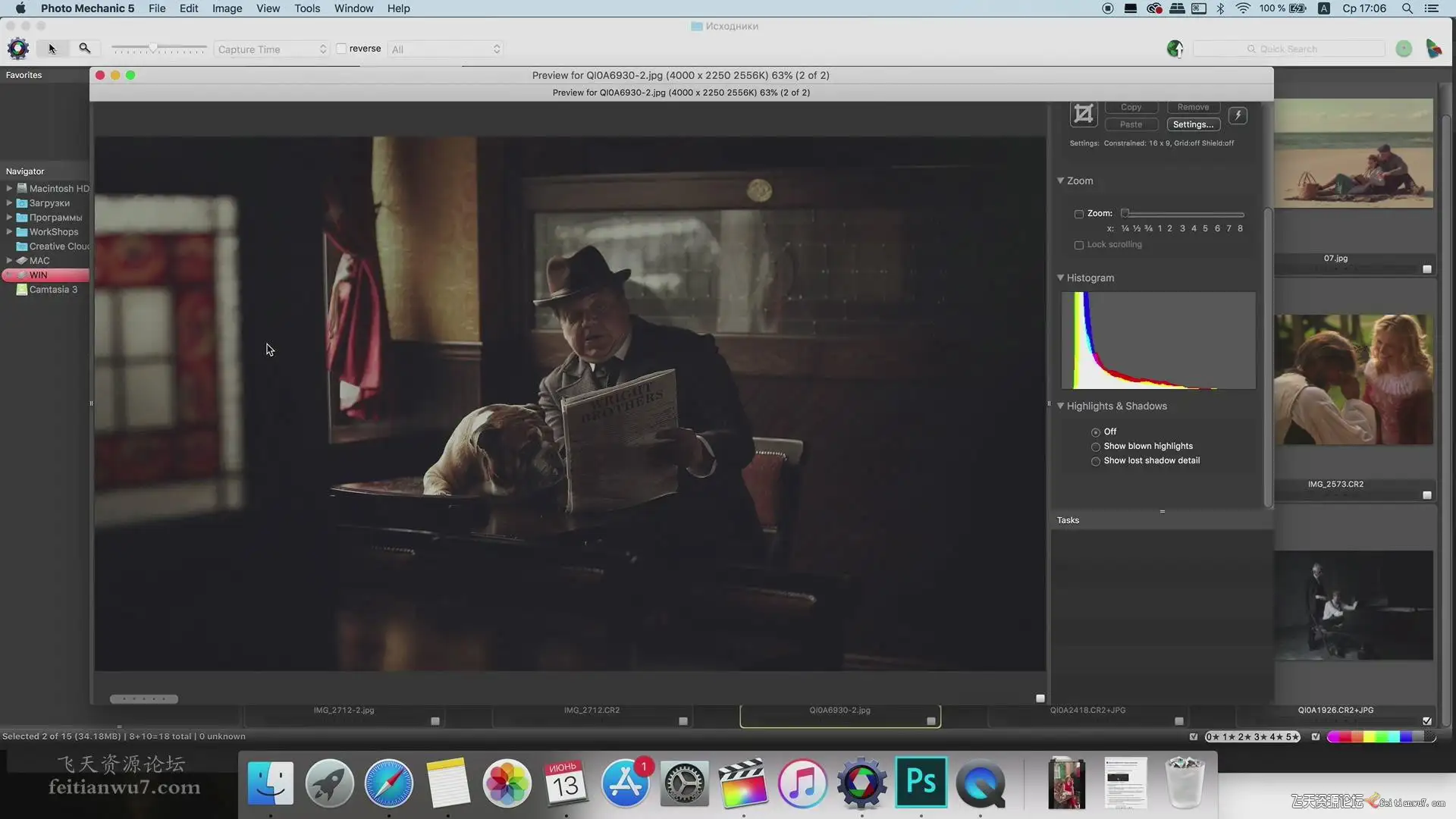Viewport: 1456px width, 819px height.
Task: Open Photoshop from the dock
Action: click(921, 782)
